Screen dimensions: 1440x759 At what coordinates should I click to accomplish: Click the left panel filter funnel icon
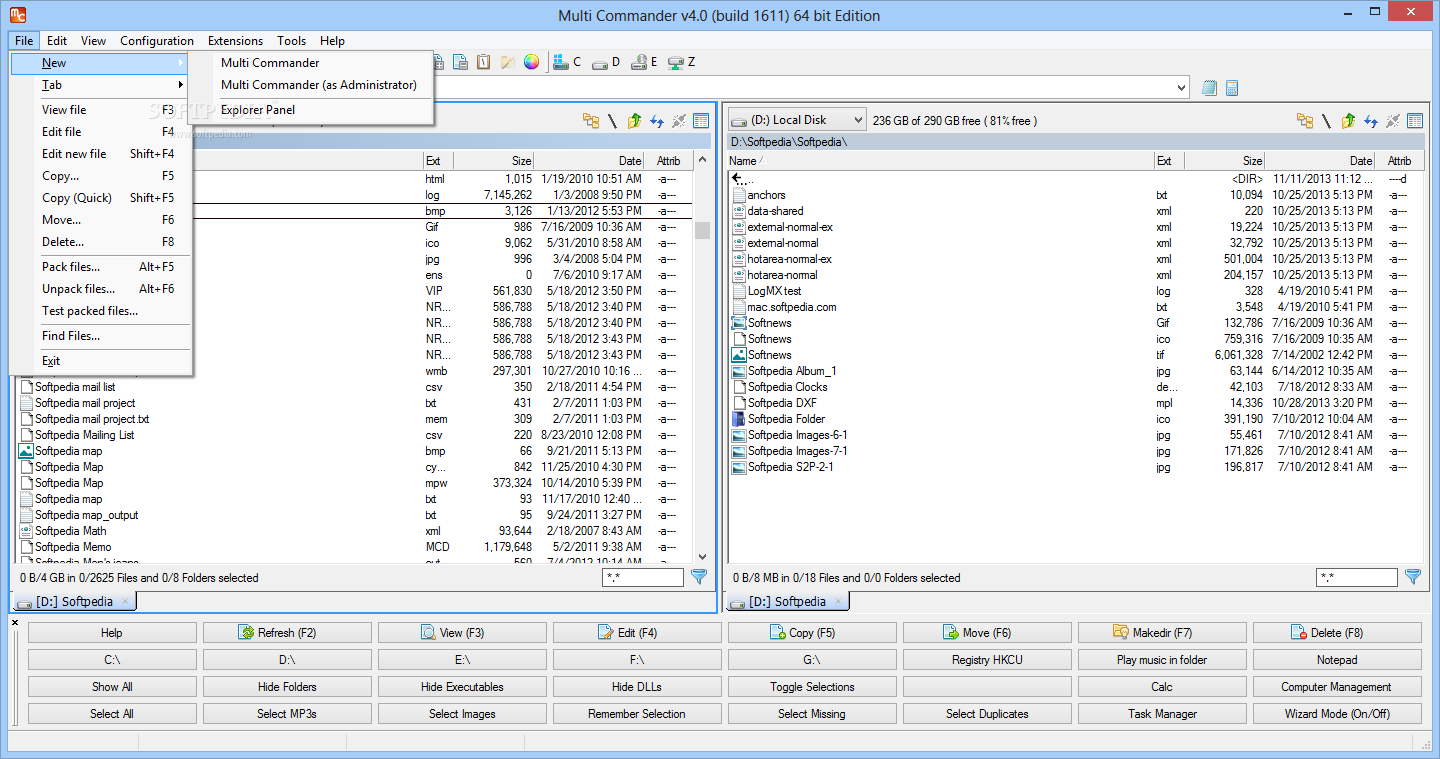pyautogui.click(x=699, y=577)
